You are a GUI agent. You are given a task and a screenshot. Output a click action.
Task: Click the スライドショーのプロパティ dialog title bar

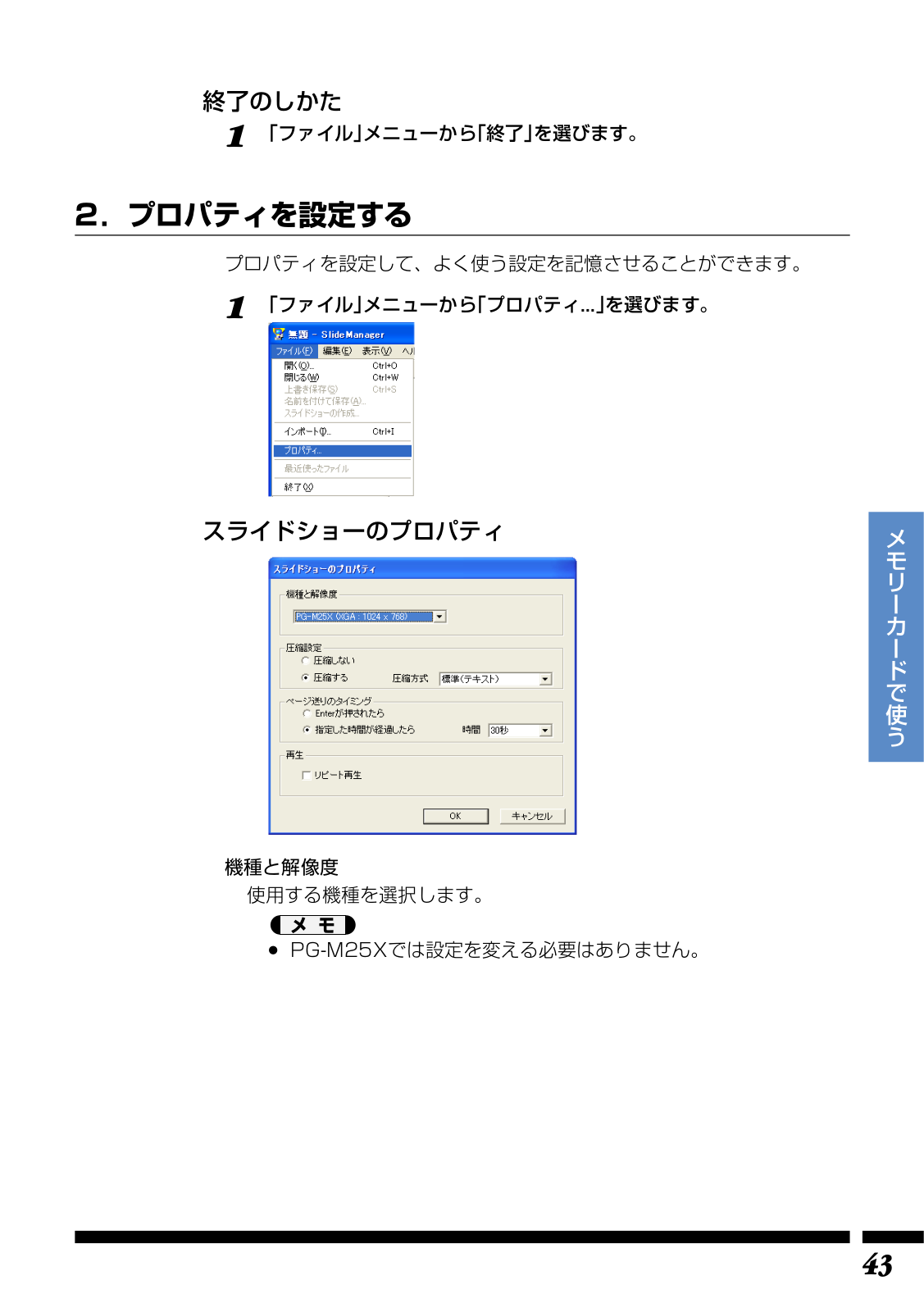coord(422,568)
